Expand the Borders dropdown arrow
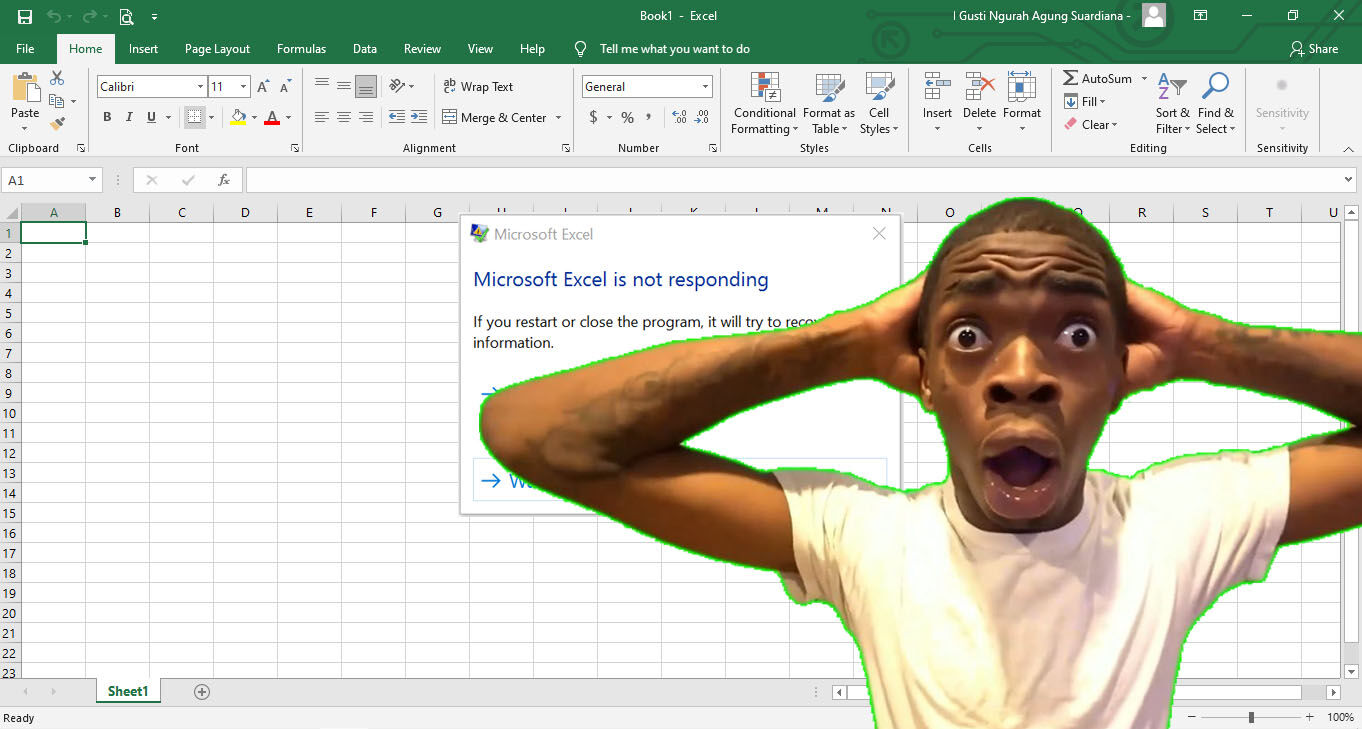 point(211,117)
